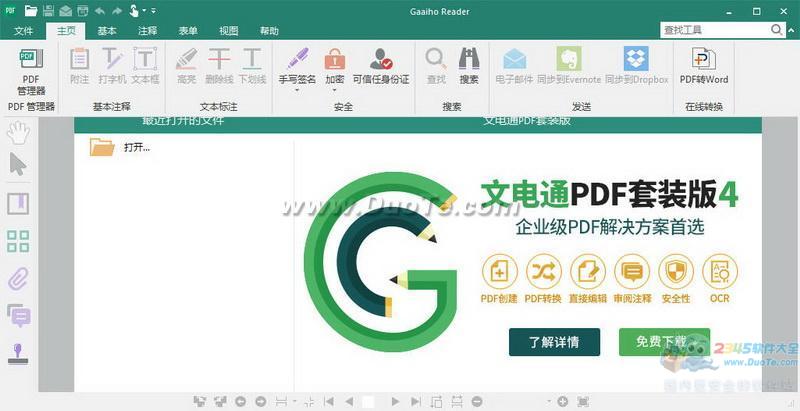This screenshot has height=411, width=800.
Task: Click the PDF转换 feature circle
Action: click(x=543, y=272)
